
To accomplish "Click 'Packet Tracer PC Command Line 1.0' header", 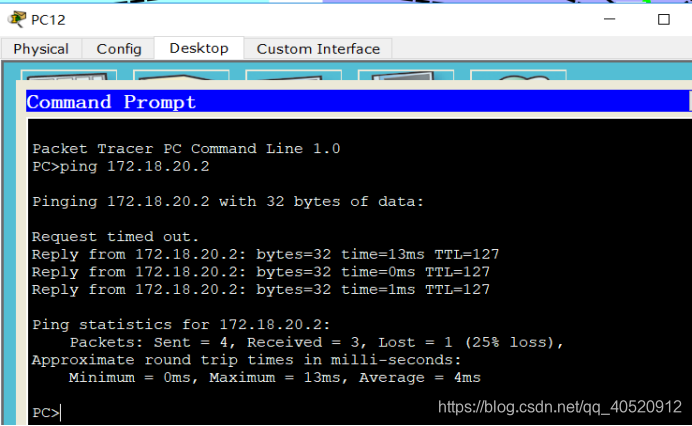I will tap(186, 149).
